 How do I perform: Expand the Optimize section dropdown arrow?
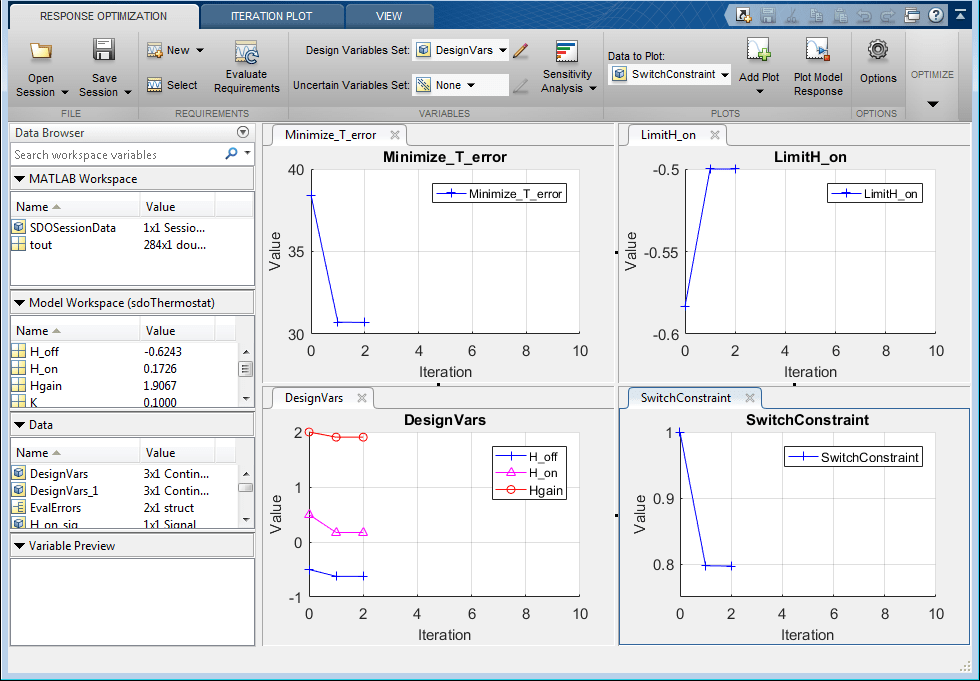pos(932,104)
